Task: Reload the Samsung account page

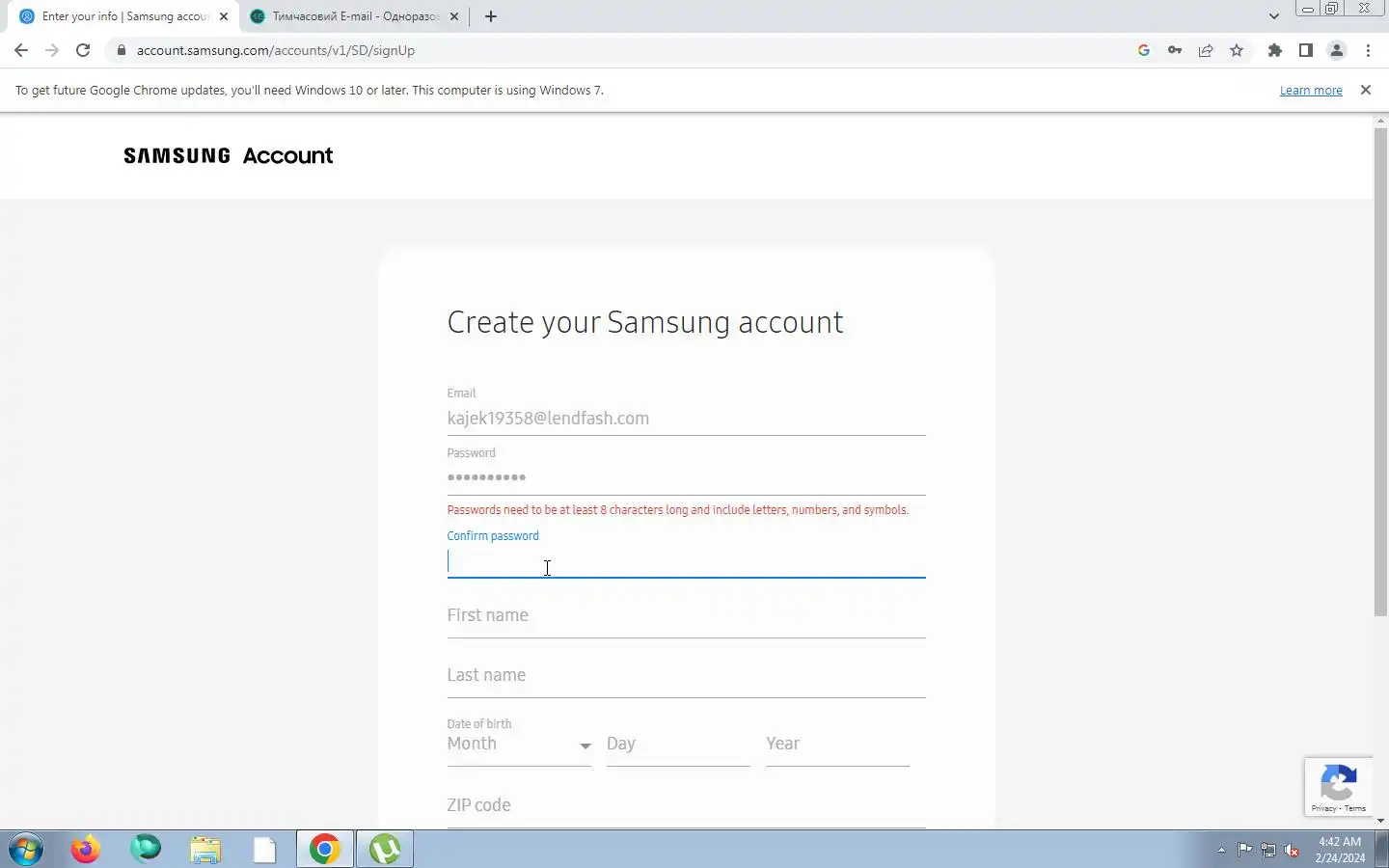Action: [83, 50]
